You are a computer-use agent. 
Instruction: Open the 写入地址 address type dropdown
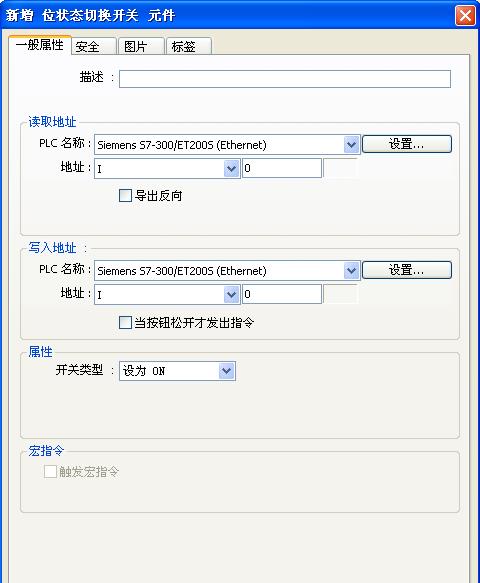[167, 294]
